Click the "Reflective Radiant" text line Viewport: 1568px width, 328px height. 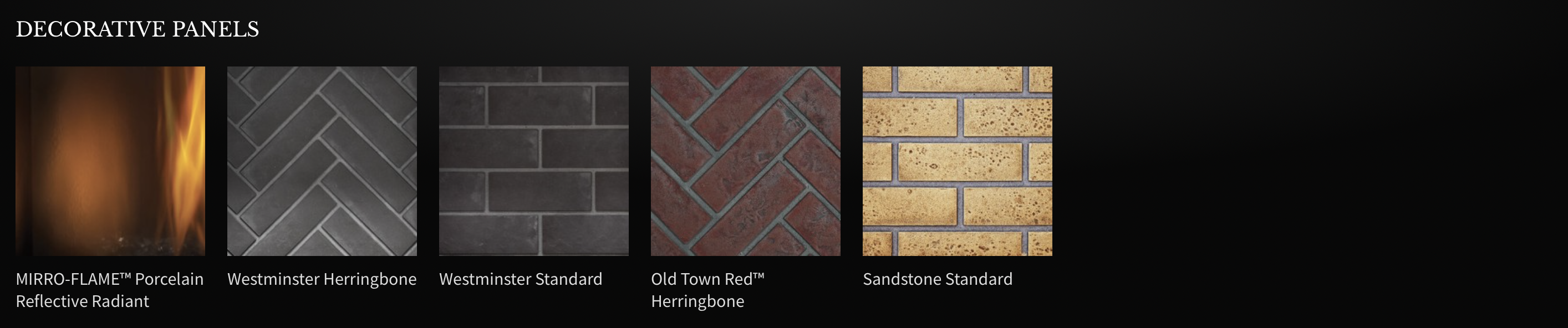pos(82,301)
